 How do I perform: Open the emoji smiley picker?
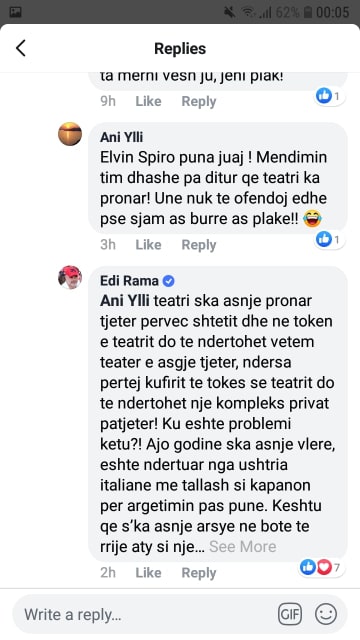click(x=326, y=614)
